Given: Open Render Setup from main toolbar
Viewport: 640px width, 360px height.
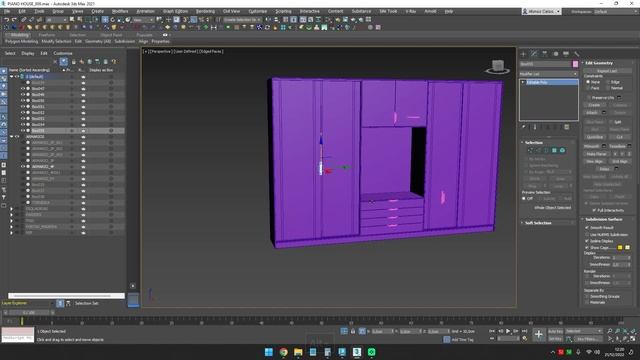Looking at the screenshot, I should 338,19.
